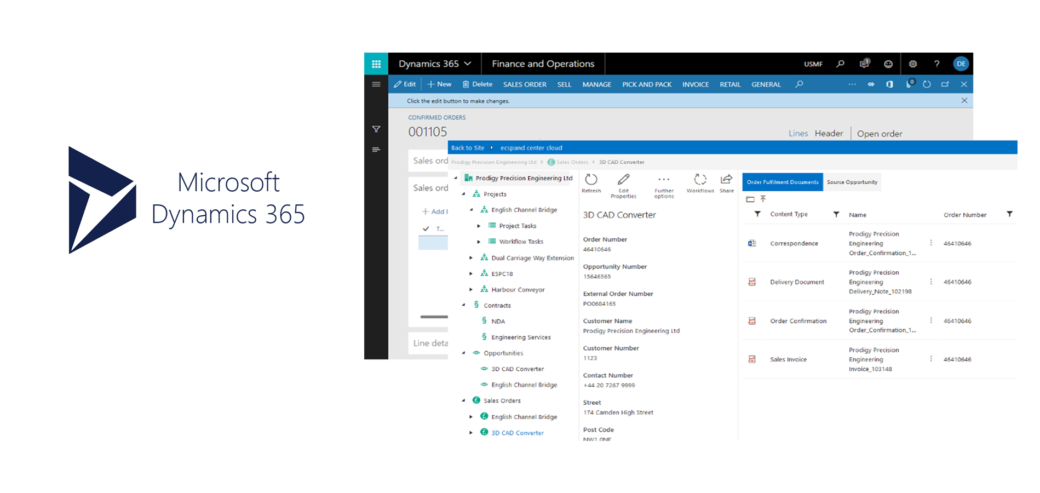Click the Back to Site link

pyautogui.click(x=468, y=147)
